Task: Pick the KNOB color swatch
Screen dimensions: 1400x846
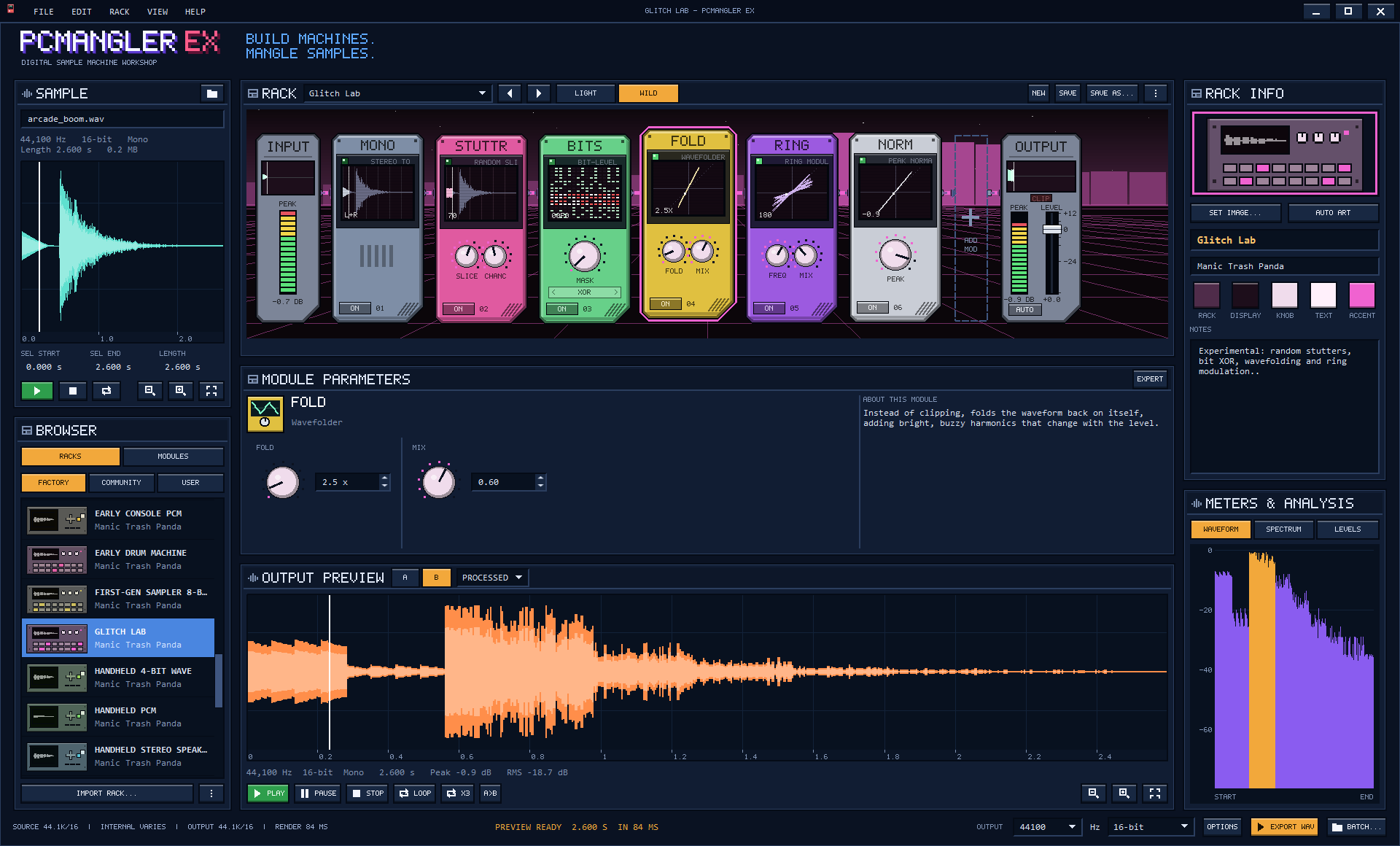Action: (x=1284, y=295)
